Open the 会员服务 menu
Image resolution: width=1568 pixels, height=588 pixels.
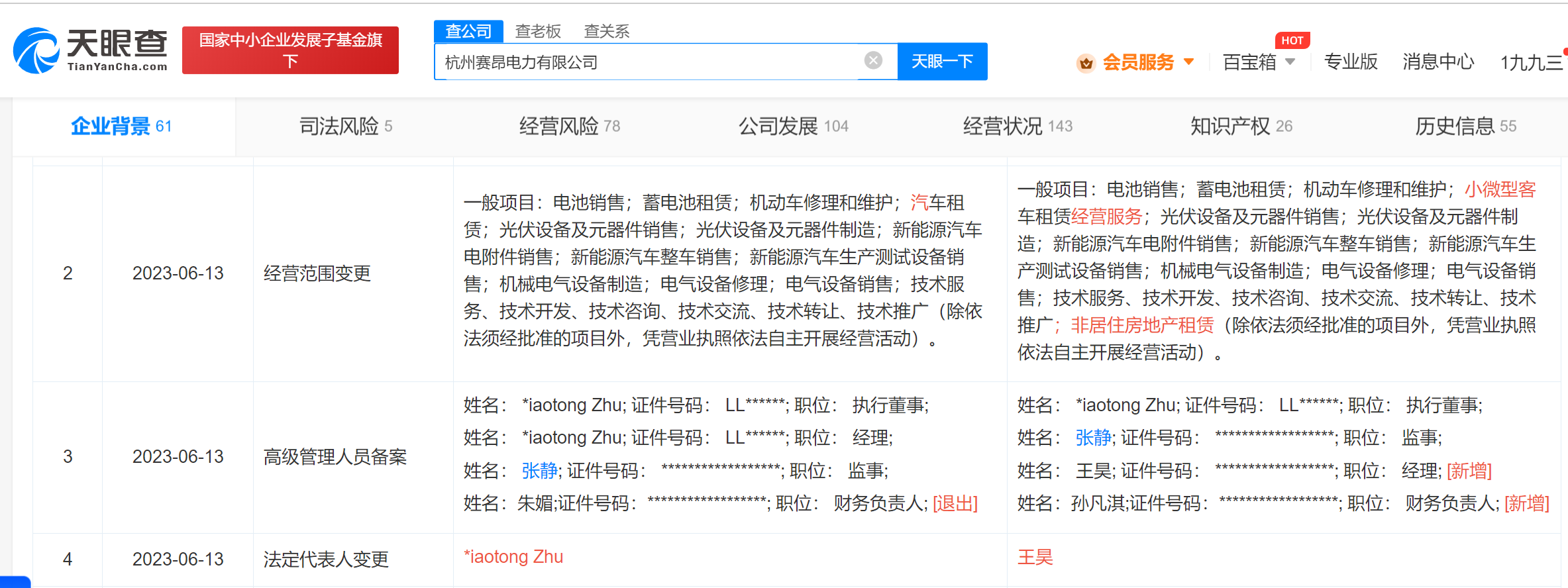point(1138,62)
